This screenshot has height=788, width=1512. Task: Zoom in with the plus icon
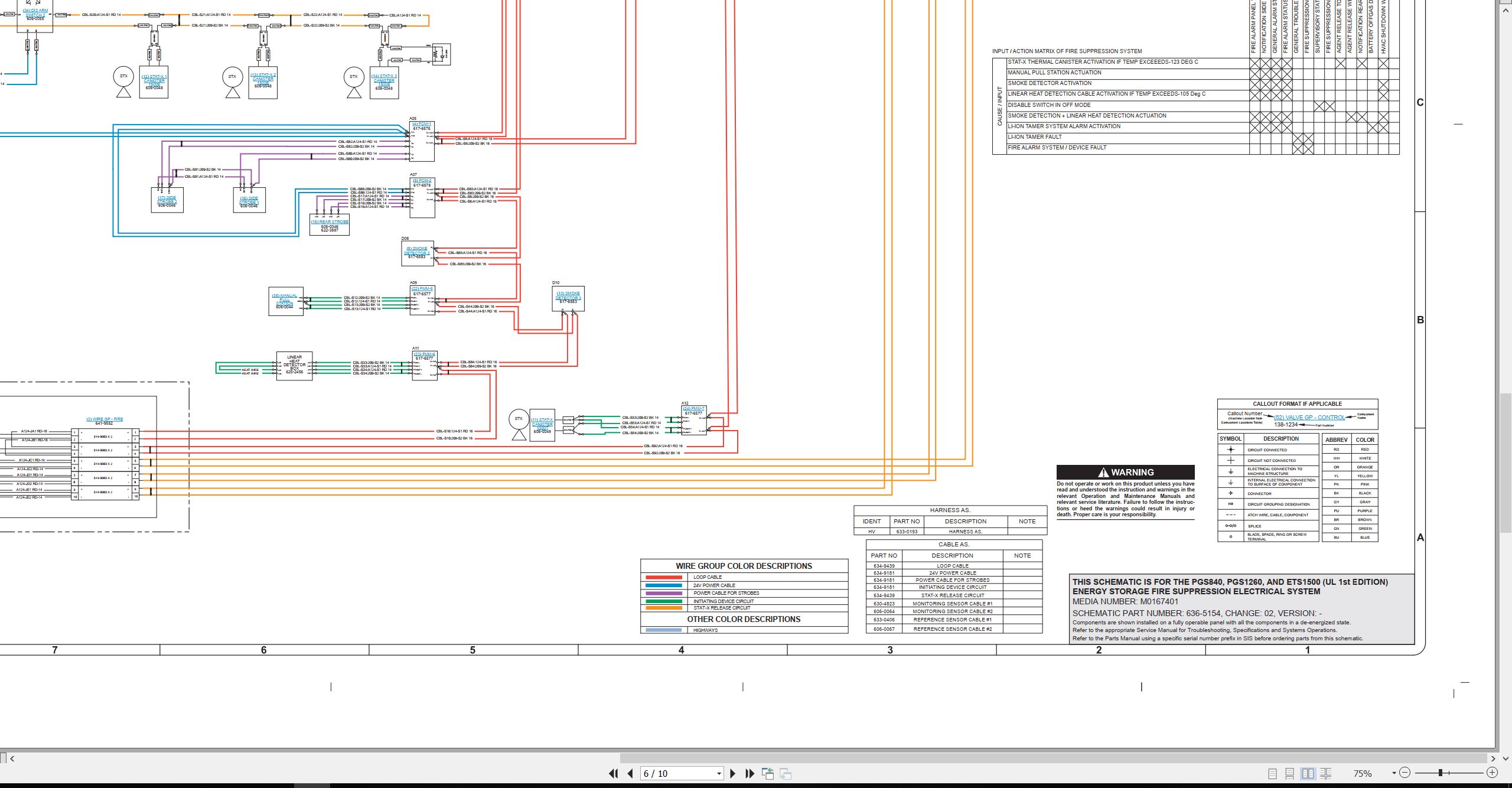tap(1492, 773)
